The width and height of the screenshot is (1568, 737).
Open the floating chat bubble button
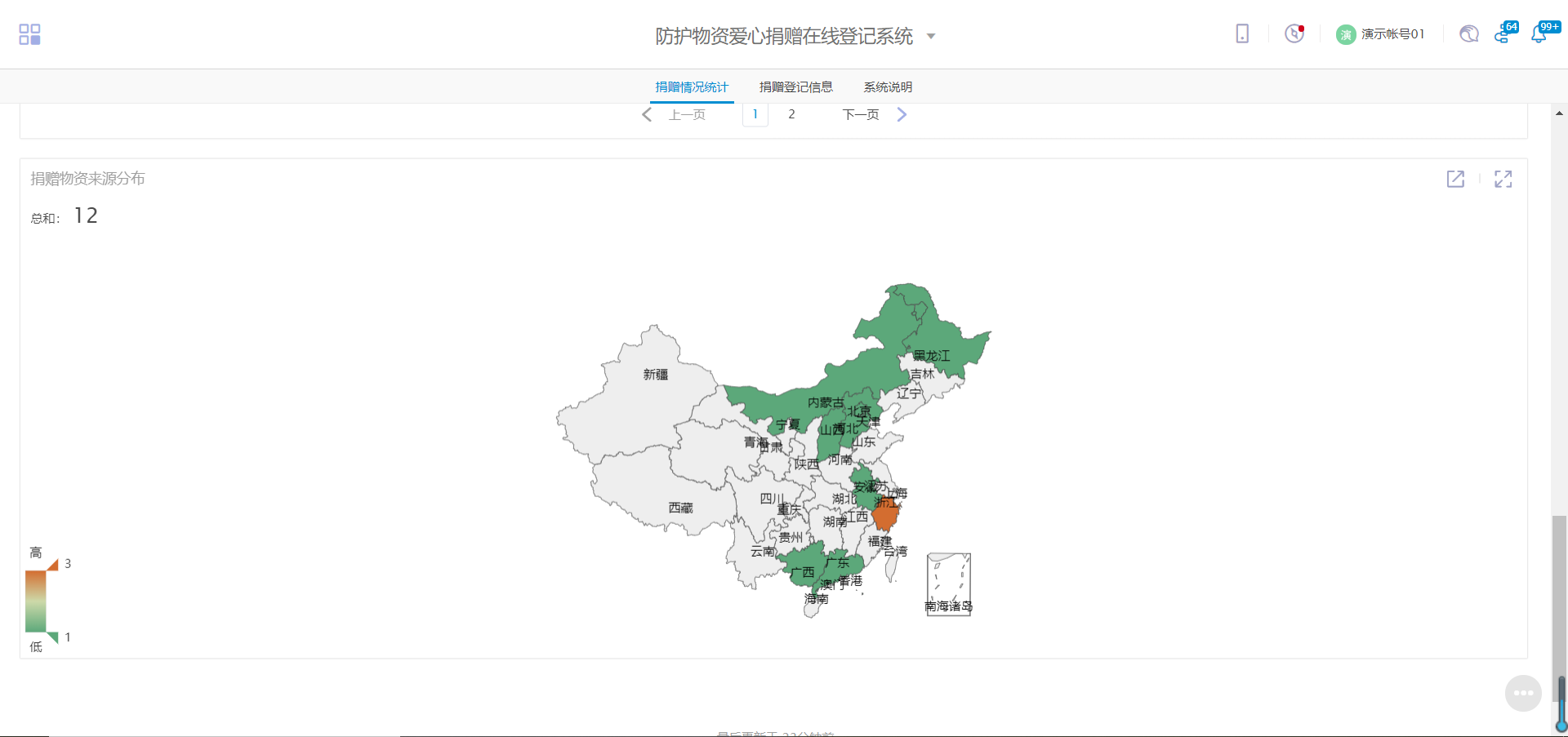[1523, 694]
